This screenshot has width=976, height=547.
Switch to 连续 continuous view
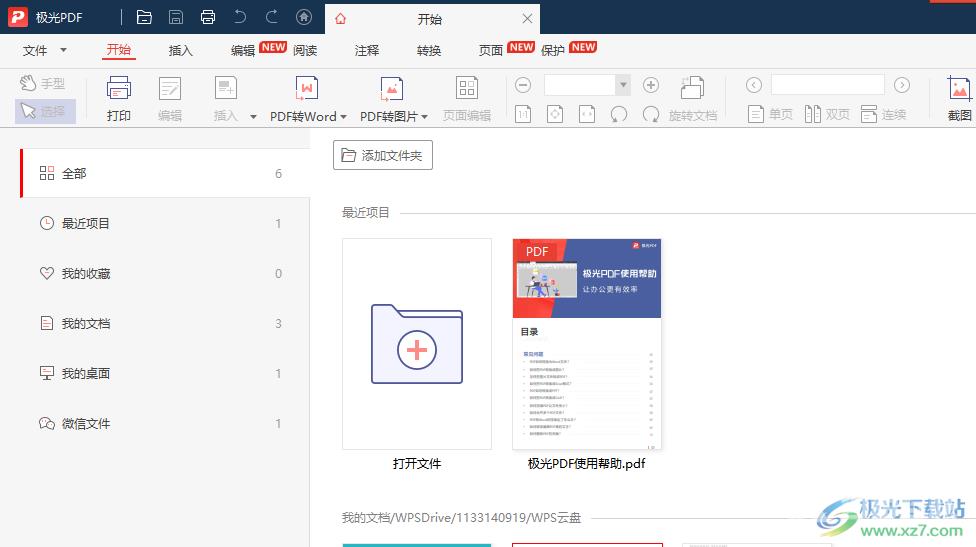tap(883, 115)
